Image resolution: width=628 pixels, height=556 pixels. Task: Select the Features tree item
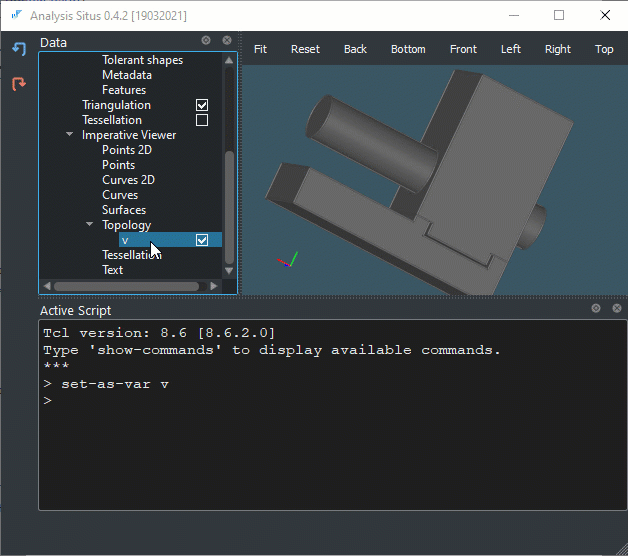pyautogui.click(x=124, y=90)
